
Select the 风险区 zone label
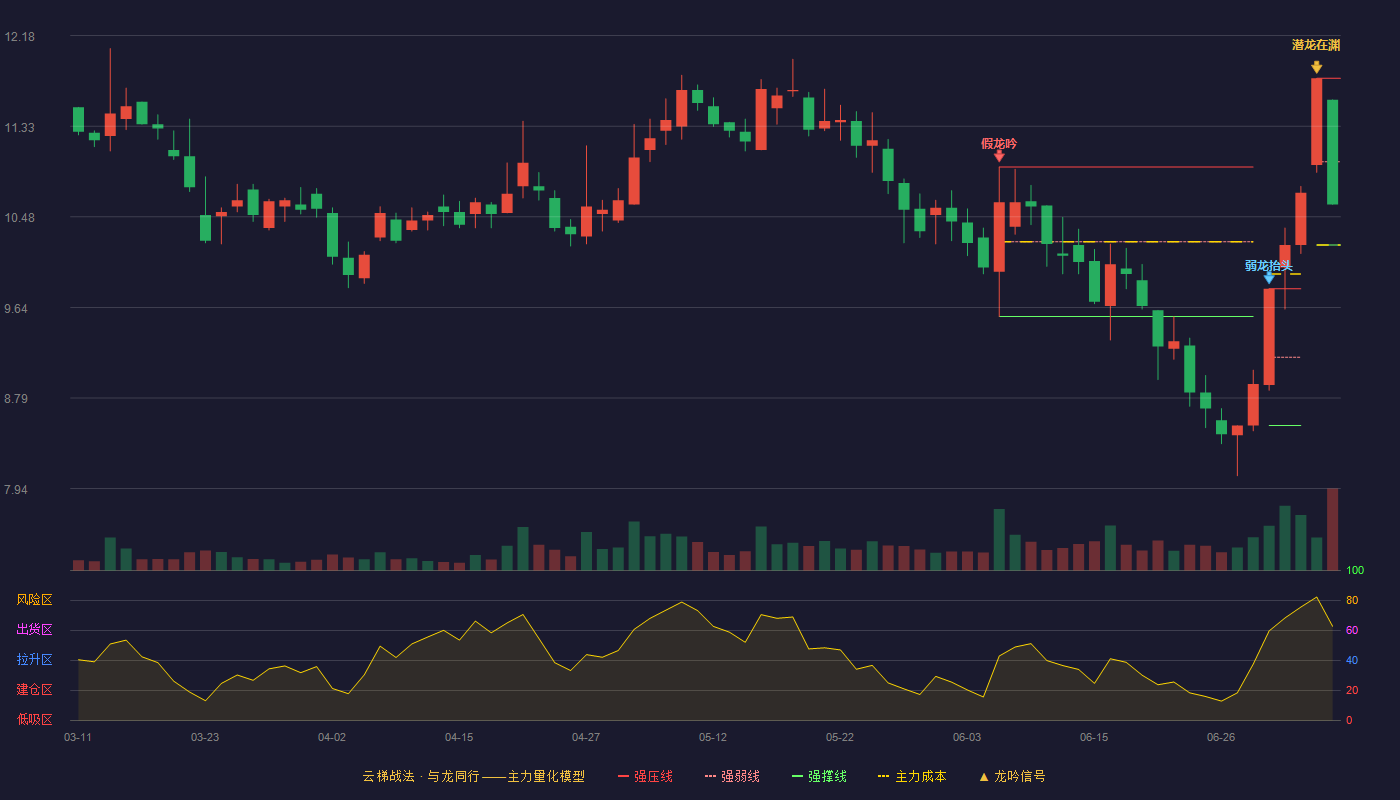tap(35, 600)
